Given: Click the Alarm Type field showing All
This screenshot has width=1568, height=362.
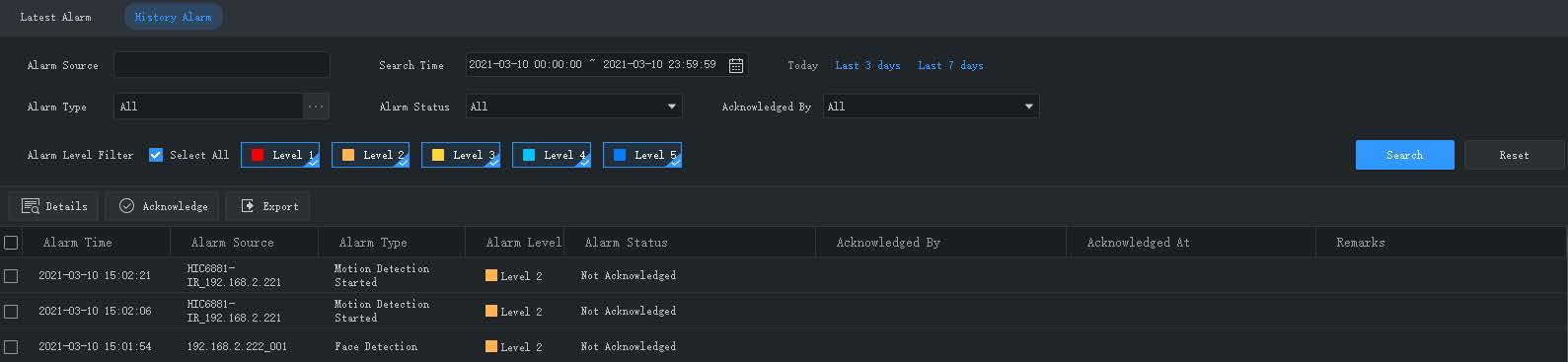Looking at the screenshot, I should (x=208, y=107).
